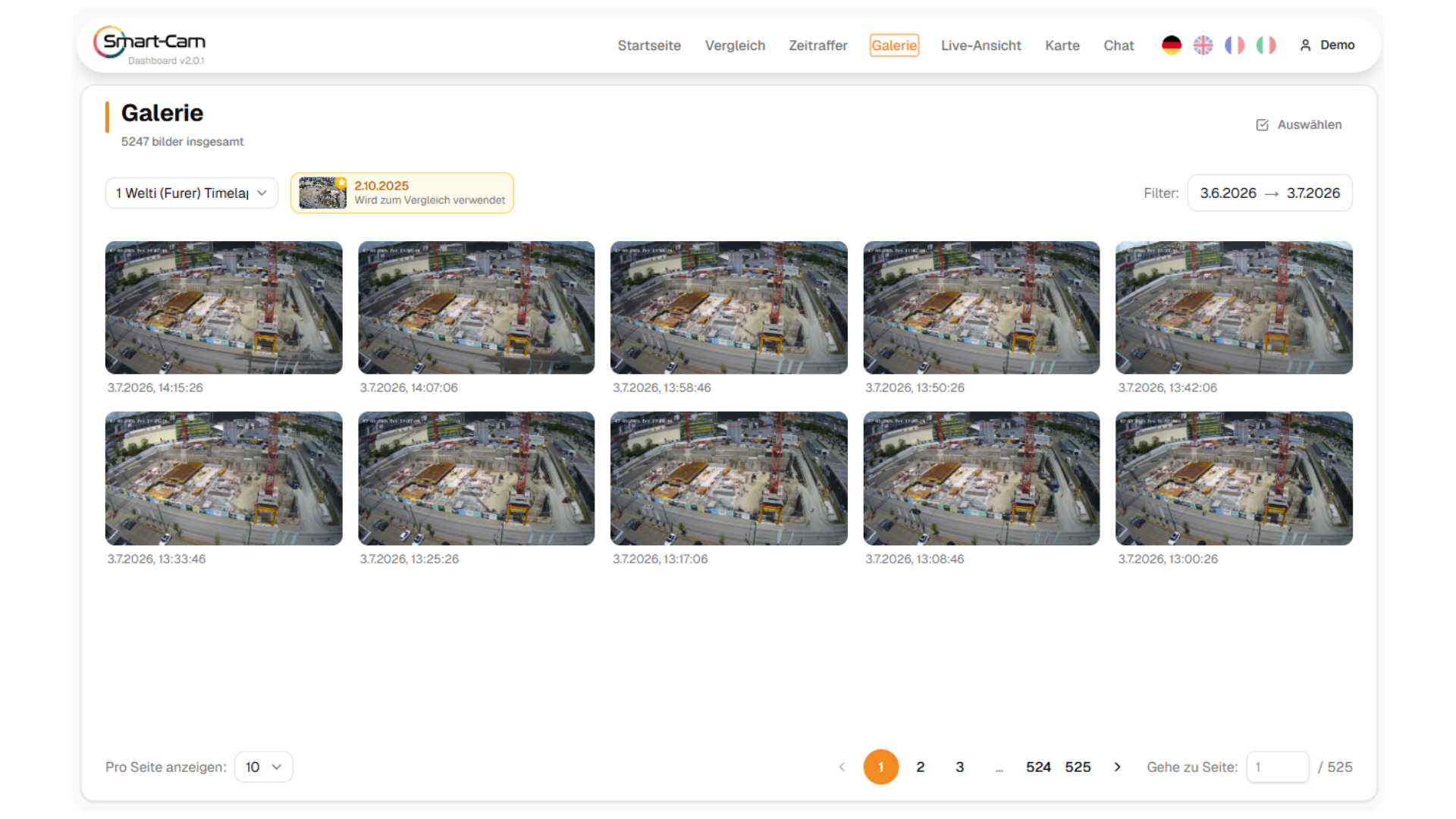Image resolution: width=1456 pixels, height=819 pixels.
Task: Go to page 2
Action: click(x=921, y=767)
